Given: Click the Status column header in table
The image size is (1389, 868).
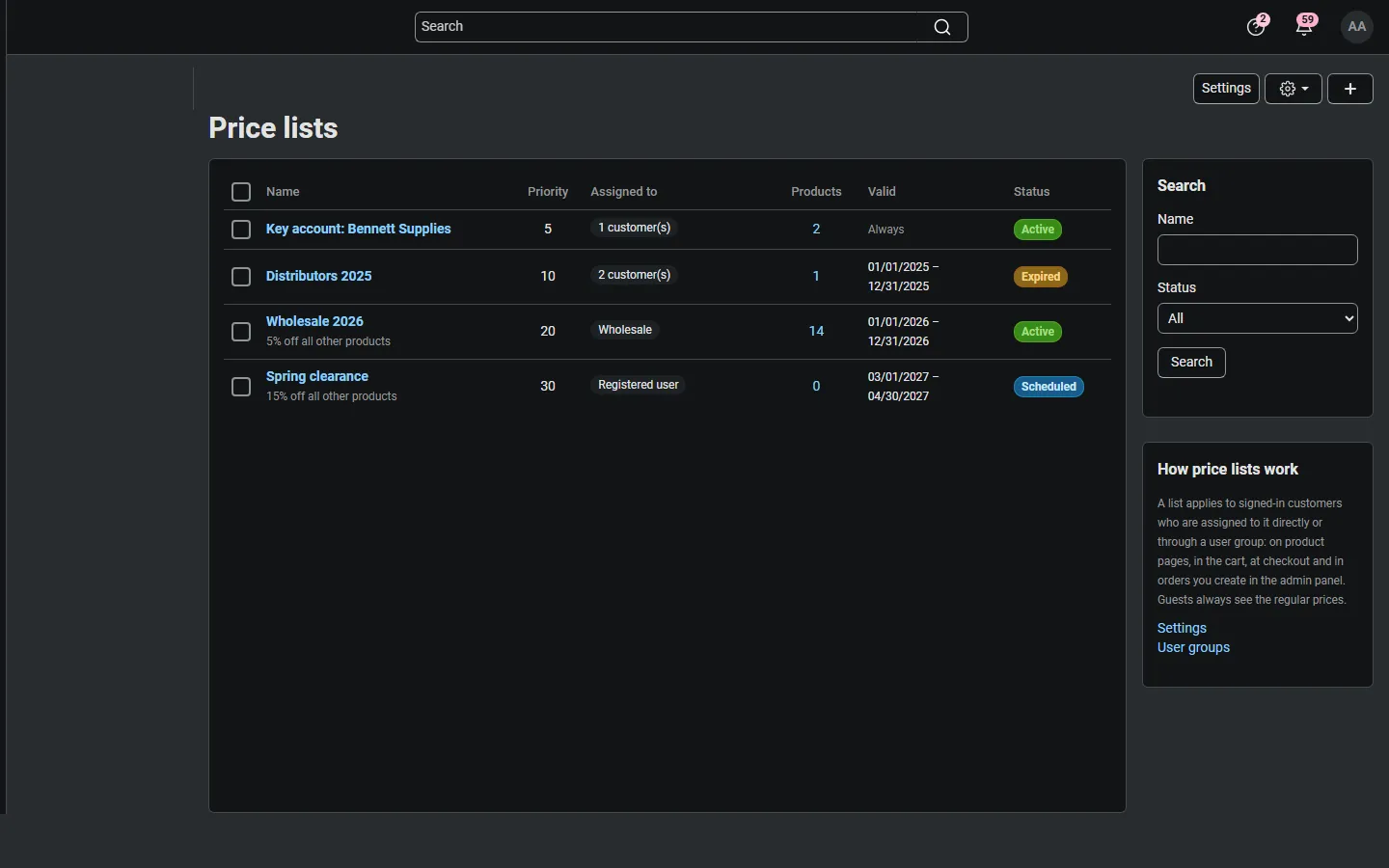Looking at the screenshot, I should 1032,192.
